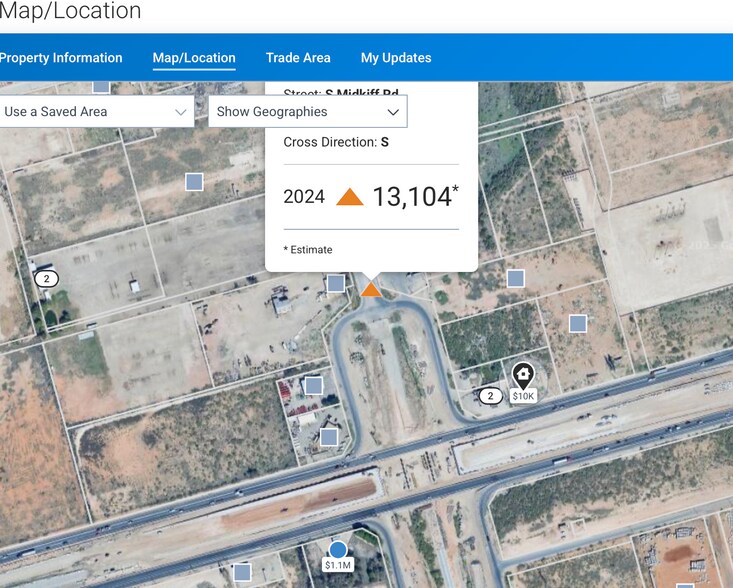Click the route 2 shield near left edge

tap(45, 278)
